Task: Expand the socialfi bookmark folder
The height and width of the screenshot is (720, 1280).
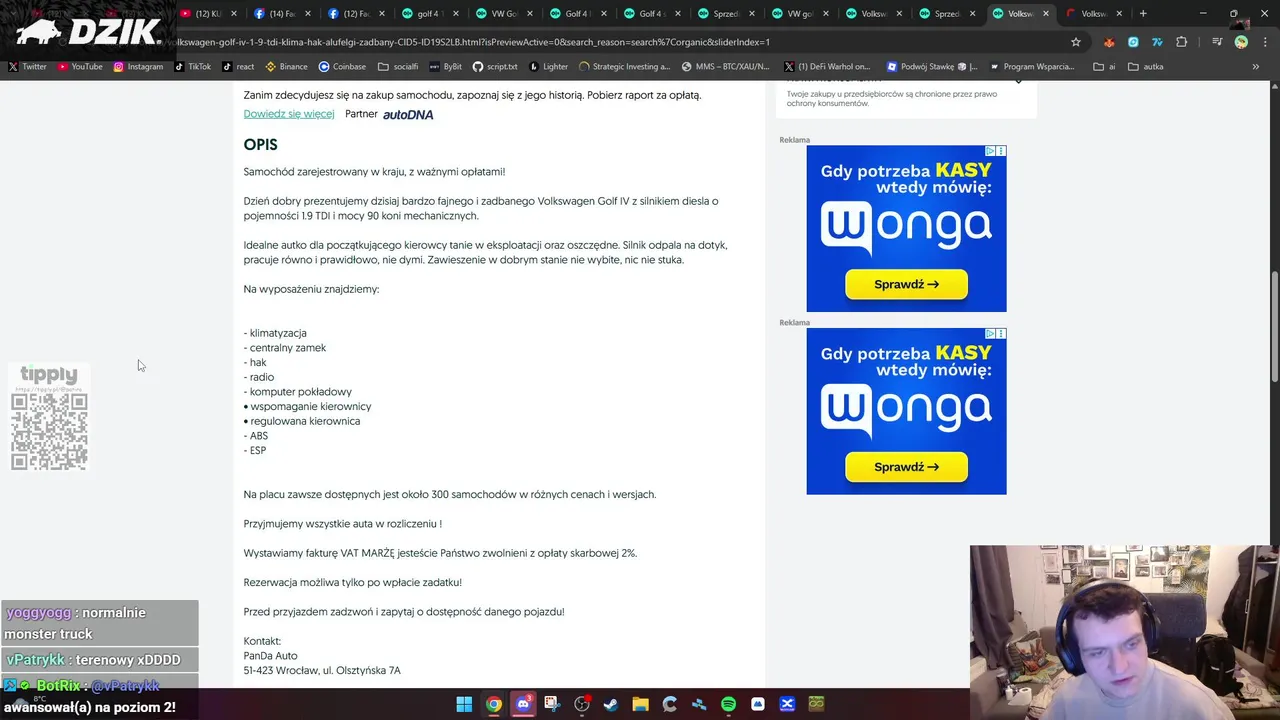Action: pos(398,67)
